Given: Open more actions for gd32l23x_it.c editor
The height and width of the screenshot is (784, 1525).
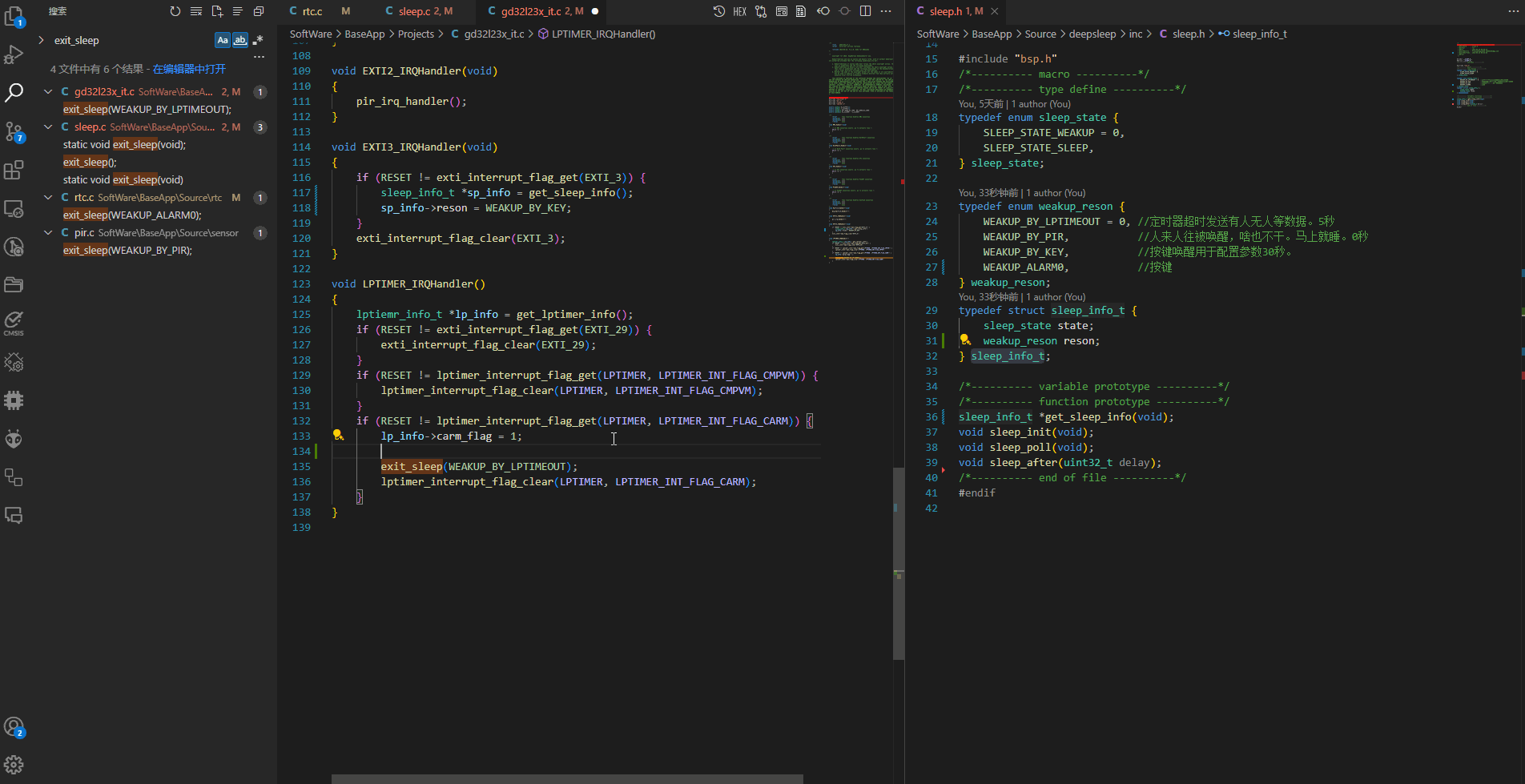Looking at the screenshot, I should coord(886,11).
